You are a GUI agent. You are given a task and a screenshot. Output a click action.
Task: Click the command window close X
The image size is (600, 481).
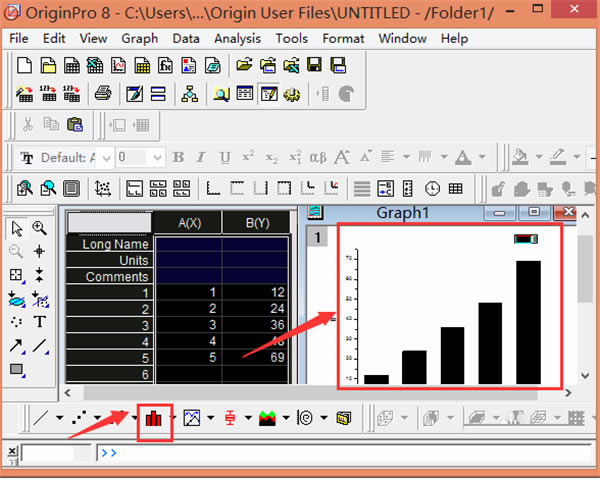pos(12,451)
